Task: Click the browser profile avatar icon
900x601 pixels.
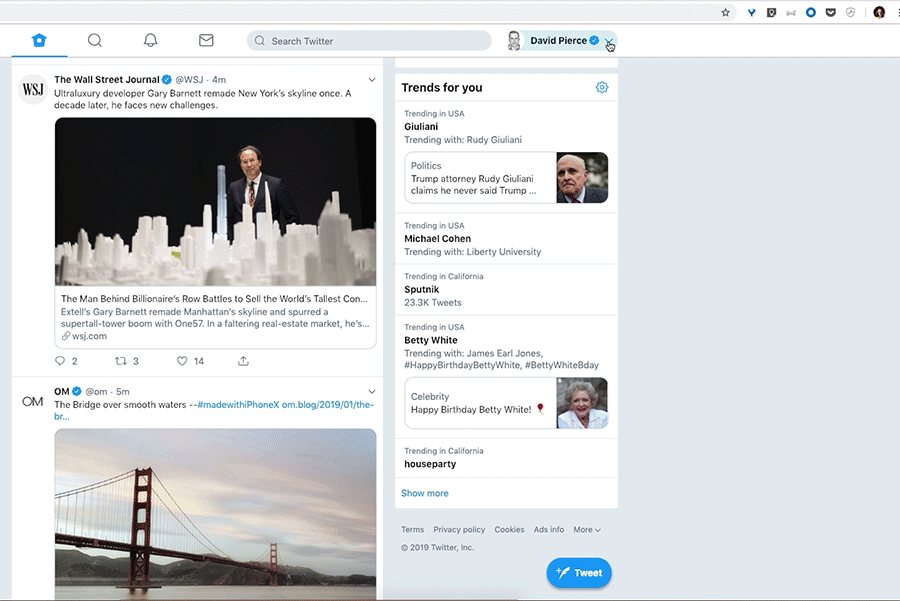Action: (x=879, y=12)
